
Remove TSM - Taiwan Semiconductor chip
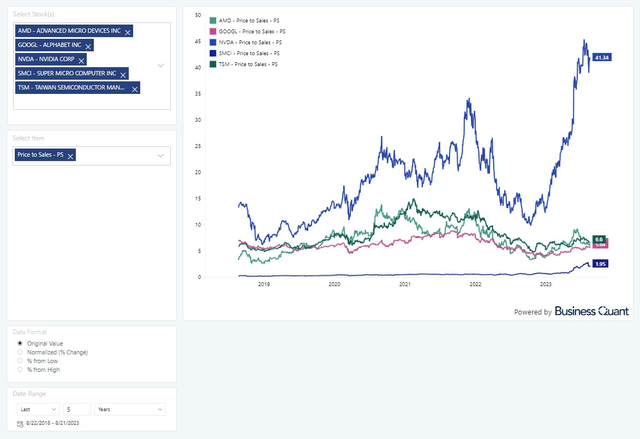pyautogui.click(x=133, y=88)
